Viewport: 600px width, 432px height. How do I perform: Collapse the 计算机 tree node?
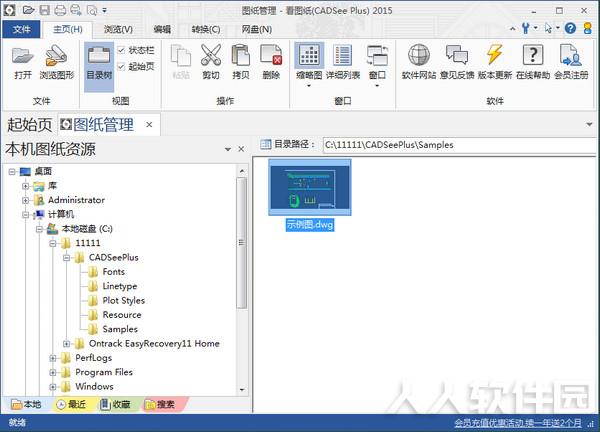[x=26, y=215]
